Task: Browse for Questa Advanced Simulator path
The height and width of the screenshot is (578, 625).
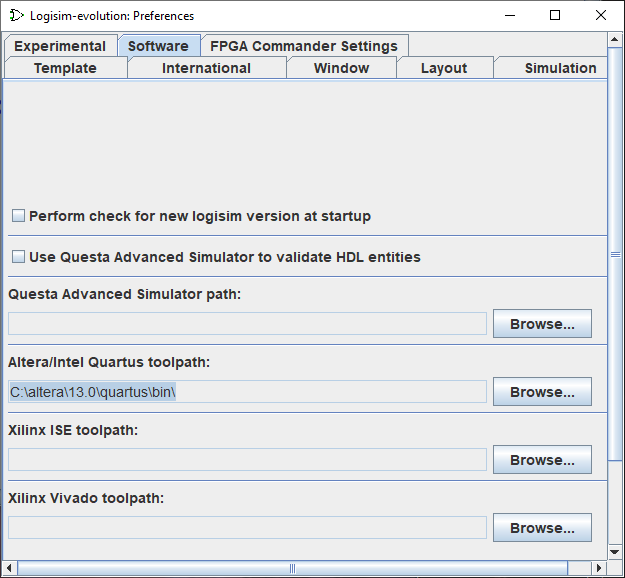Action: tap(542, 324)
